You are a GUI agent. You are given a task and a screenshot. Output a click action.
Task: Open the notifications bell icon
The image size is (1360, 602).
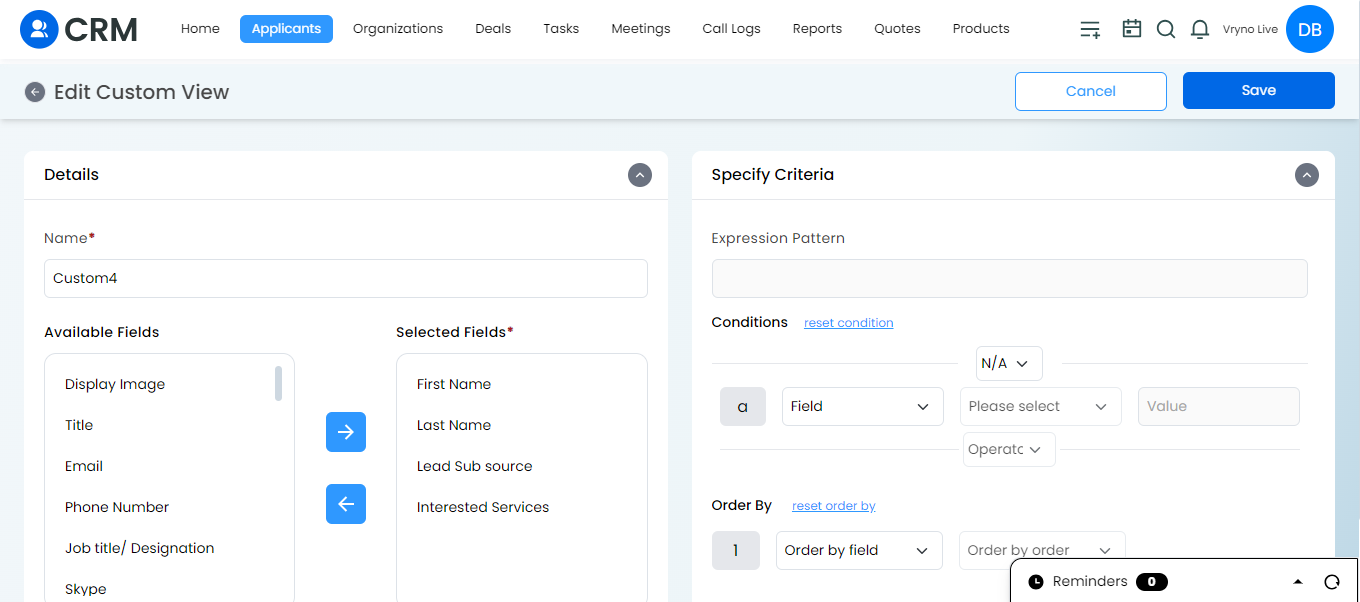tap(1200, 29)
